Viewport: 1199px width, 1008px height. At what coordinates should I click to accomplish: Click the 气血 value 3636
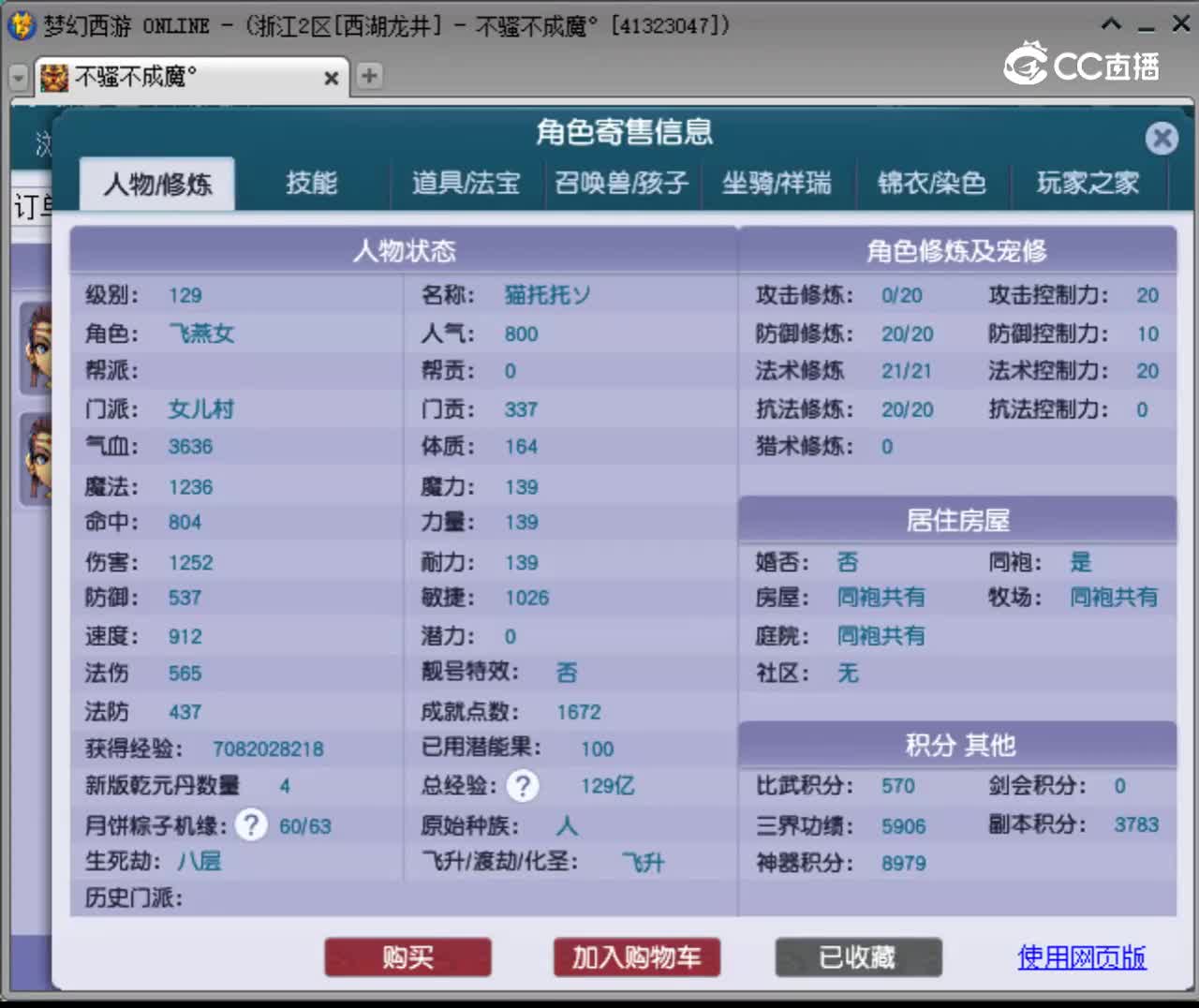click(191, 447)
